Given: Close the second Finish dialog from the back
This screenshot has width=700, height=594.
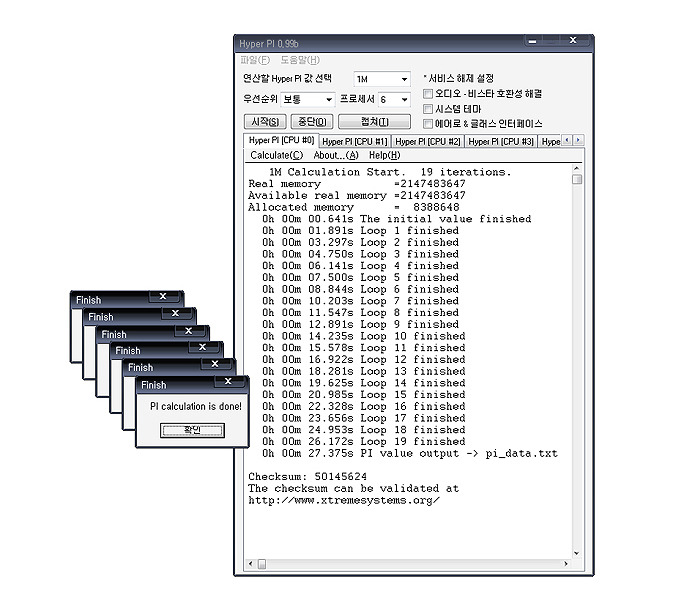Looking at the screenshot, I should [175, 313].
